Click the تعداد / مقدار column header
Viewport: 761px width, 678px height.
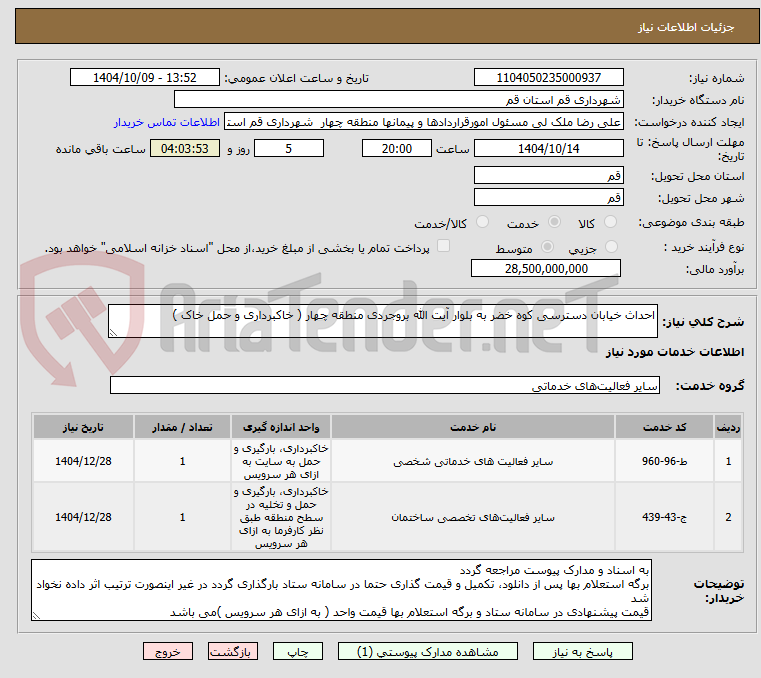[182, 427]
